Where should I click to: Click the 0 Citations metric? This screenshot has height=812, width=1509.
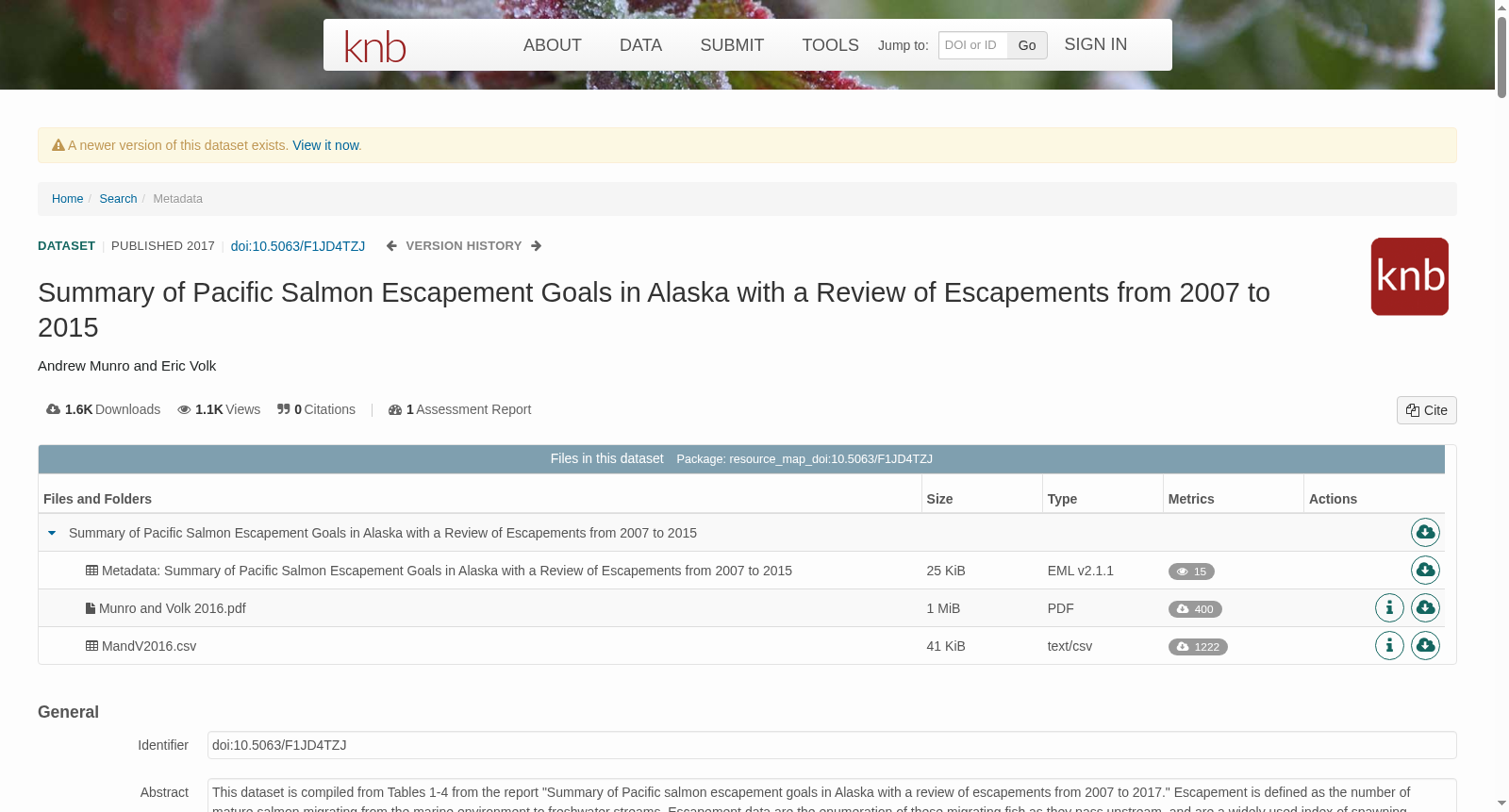coord(316,409)
